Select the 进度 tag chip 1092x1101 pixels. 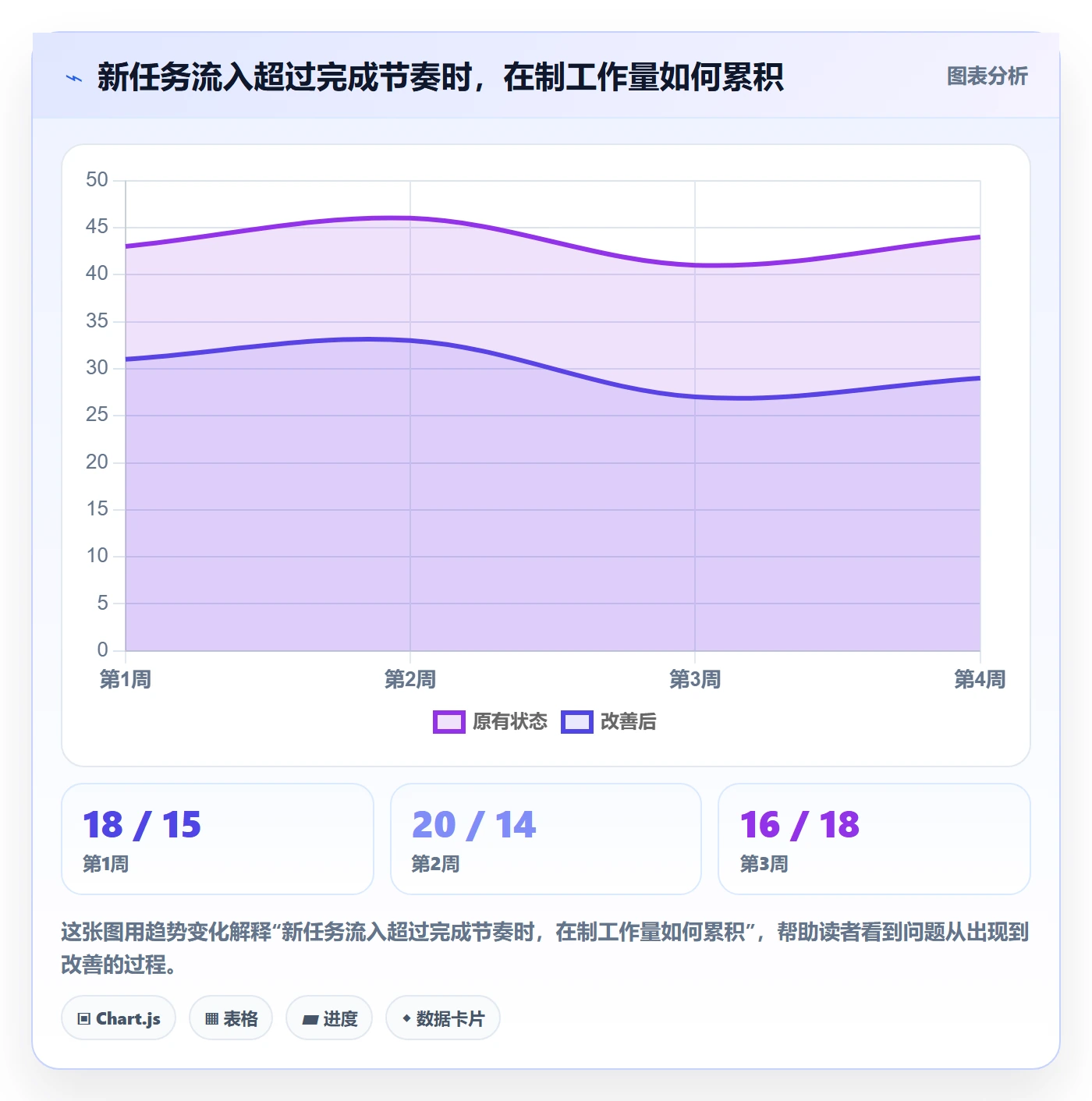pyautogui.click(x=329, y=1018)
